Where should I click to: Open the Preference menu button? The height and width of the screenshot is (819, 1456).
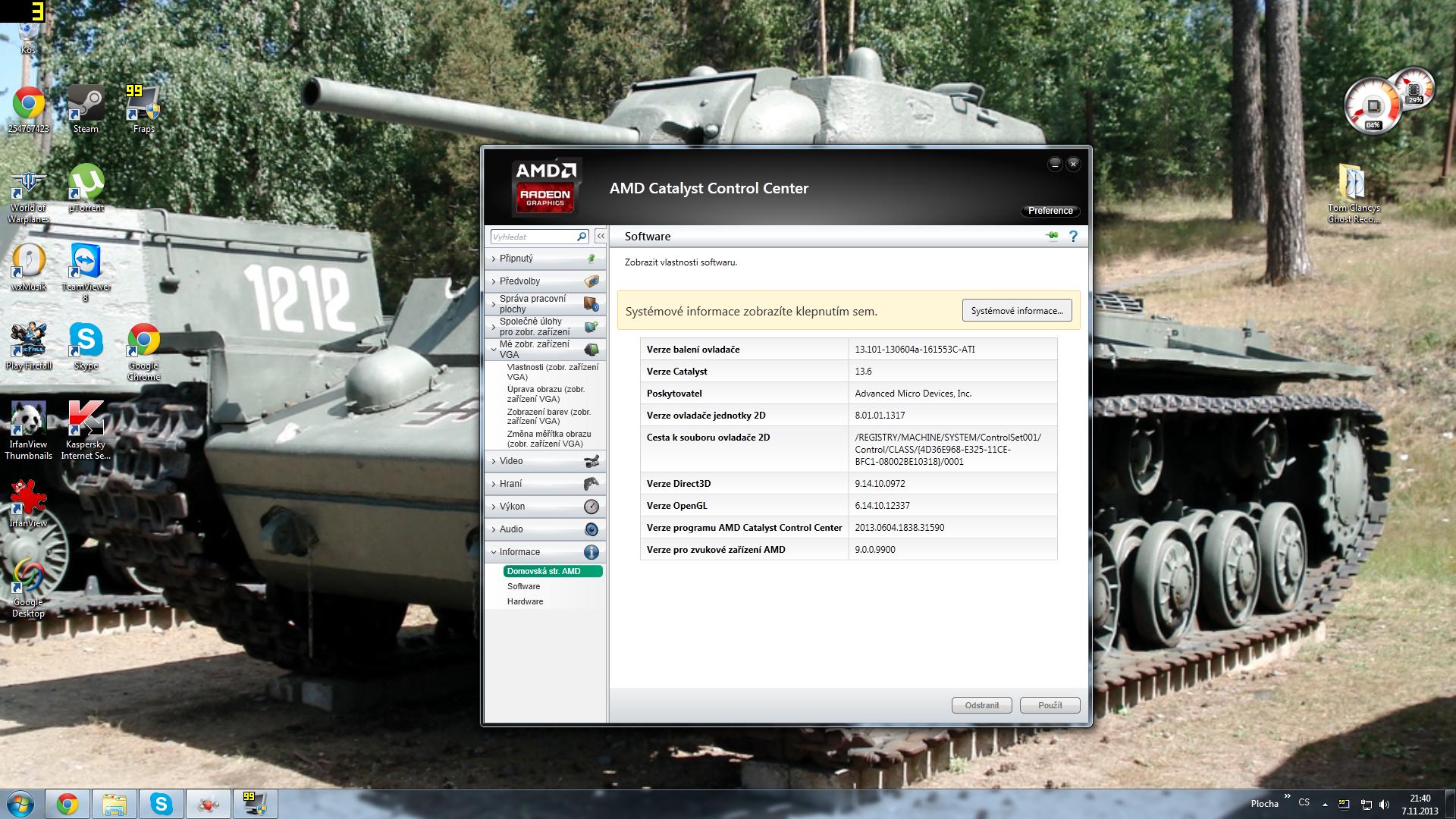coord(1050,211)
